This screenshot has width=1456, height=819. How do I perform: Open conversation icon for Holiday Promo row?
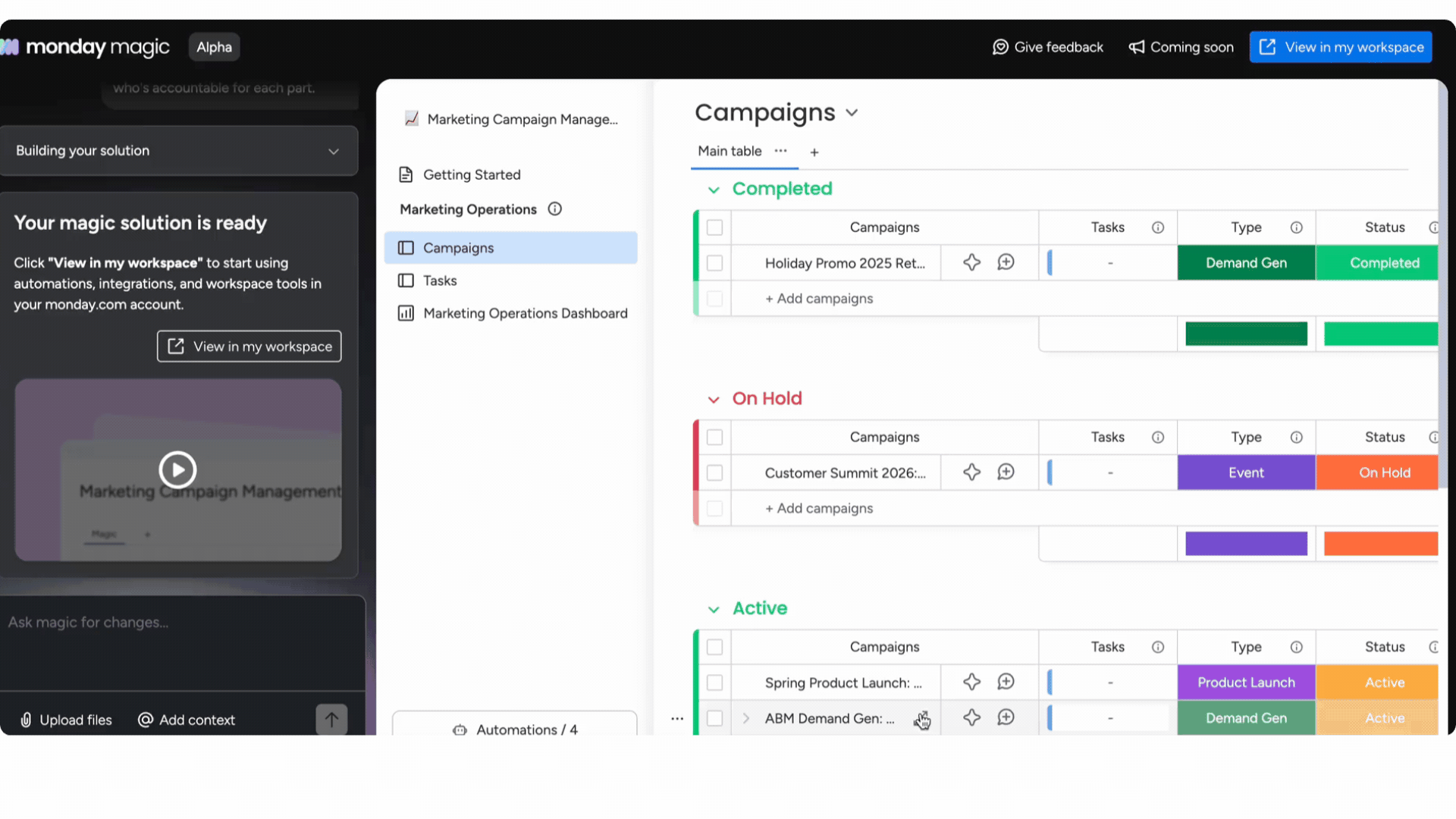1006,262
